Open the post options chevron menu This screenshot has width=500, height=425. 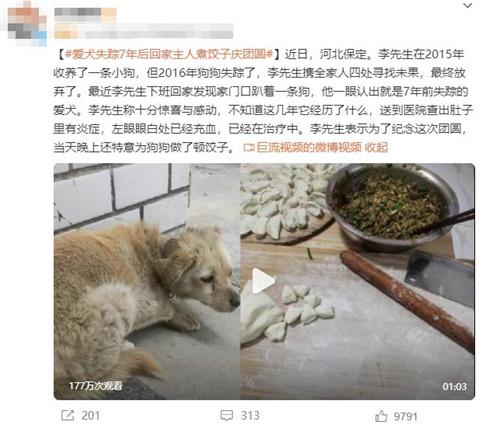point(468,6)
